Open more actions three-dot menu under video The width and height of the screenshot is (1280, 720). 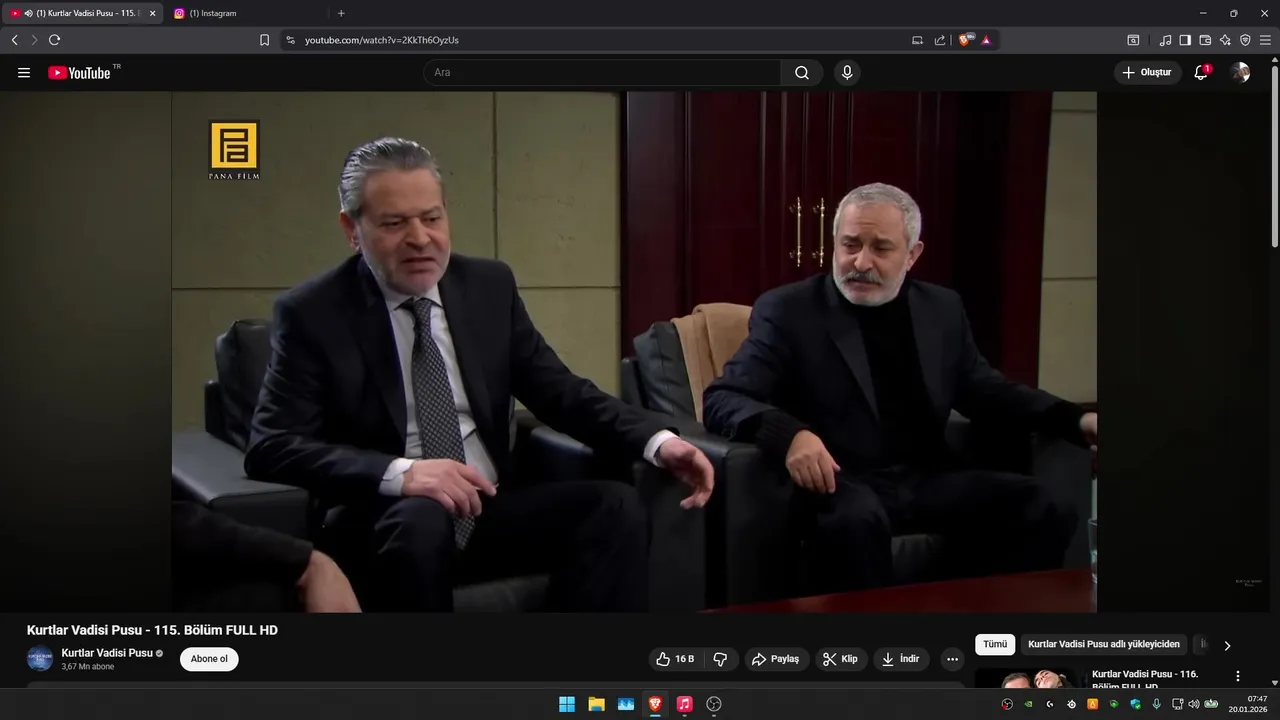pos(952,659)
